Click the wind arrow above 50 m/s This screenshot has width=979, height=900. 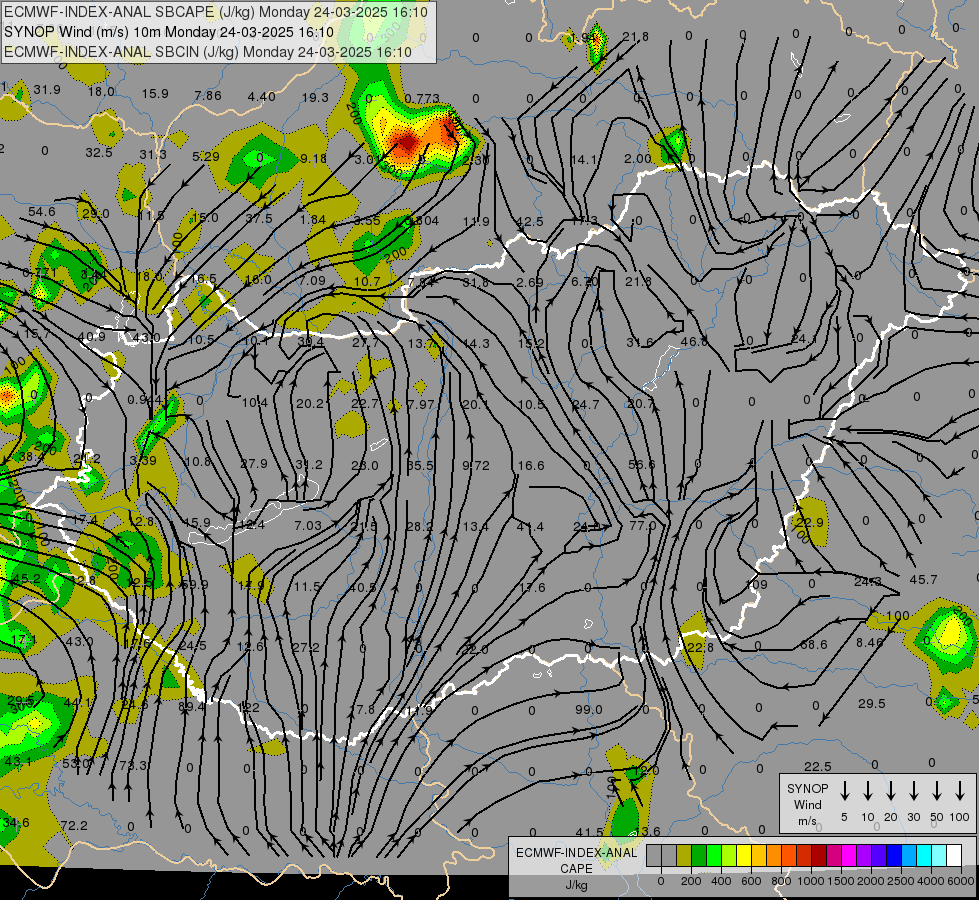pyautogui.click(x=937, y=791)
